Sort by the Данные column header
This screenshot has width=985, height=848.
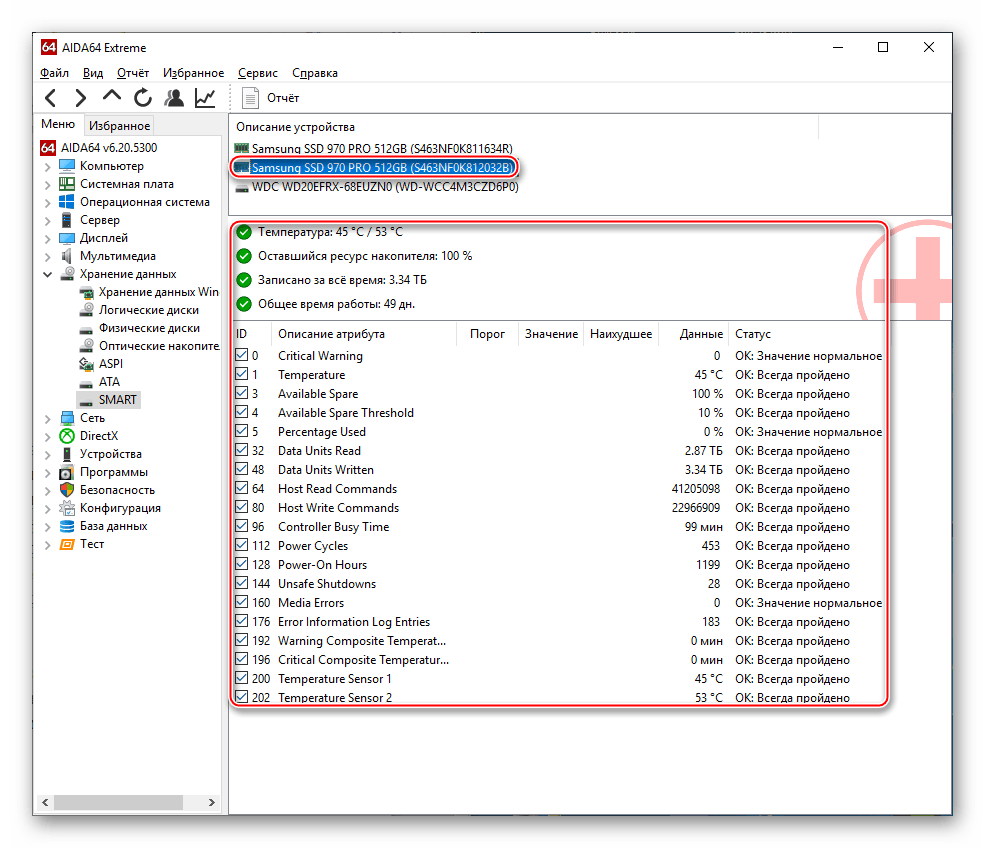(x=700, y=334)
